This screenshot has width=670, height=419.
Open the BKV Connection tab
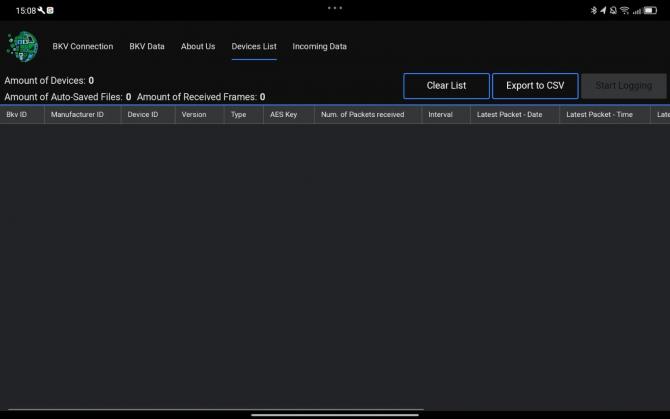coord(83,47)
